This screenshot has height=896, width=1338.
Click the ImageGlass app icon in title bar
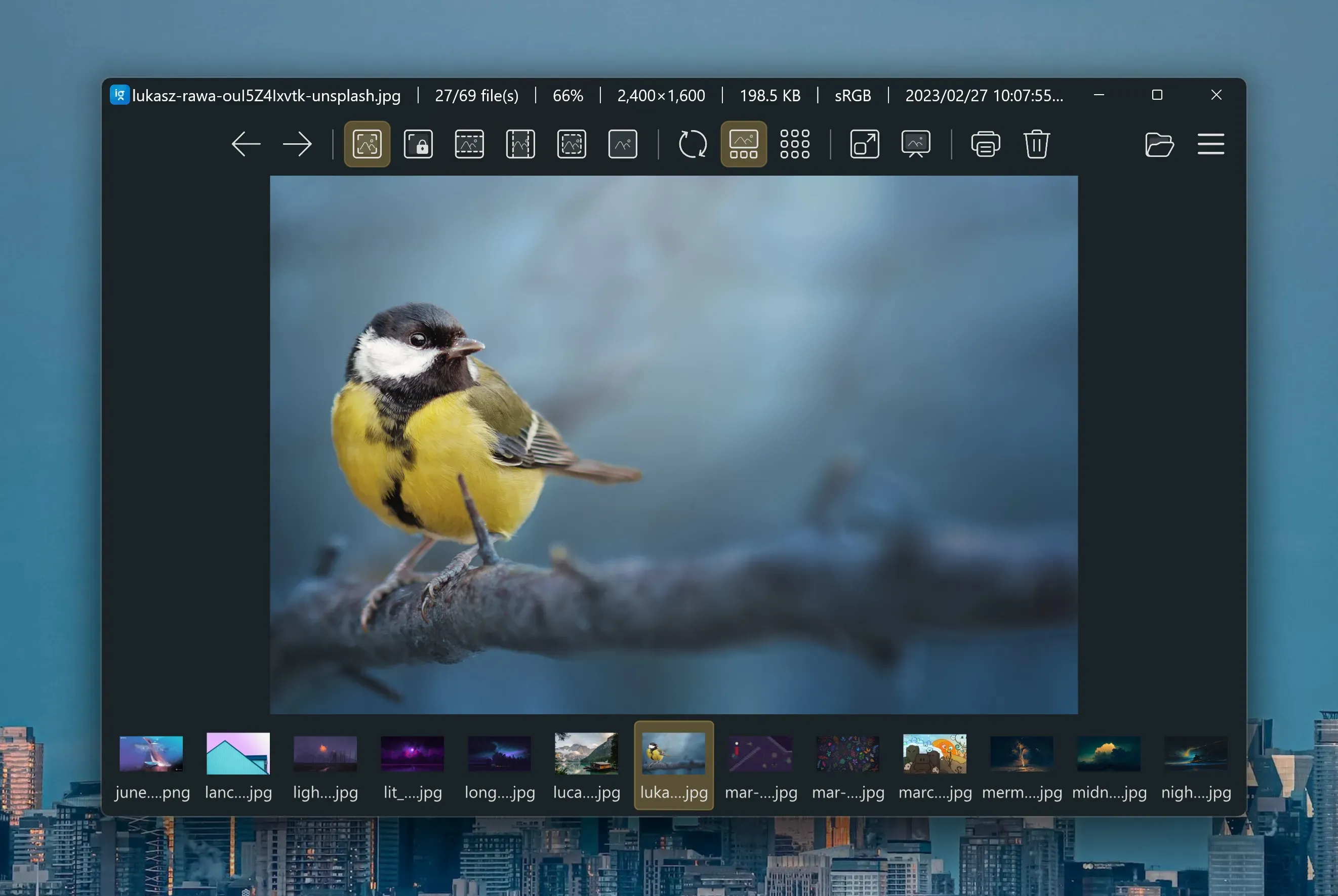pos(119,95)
